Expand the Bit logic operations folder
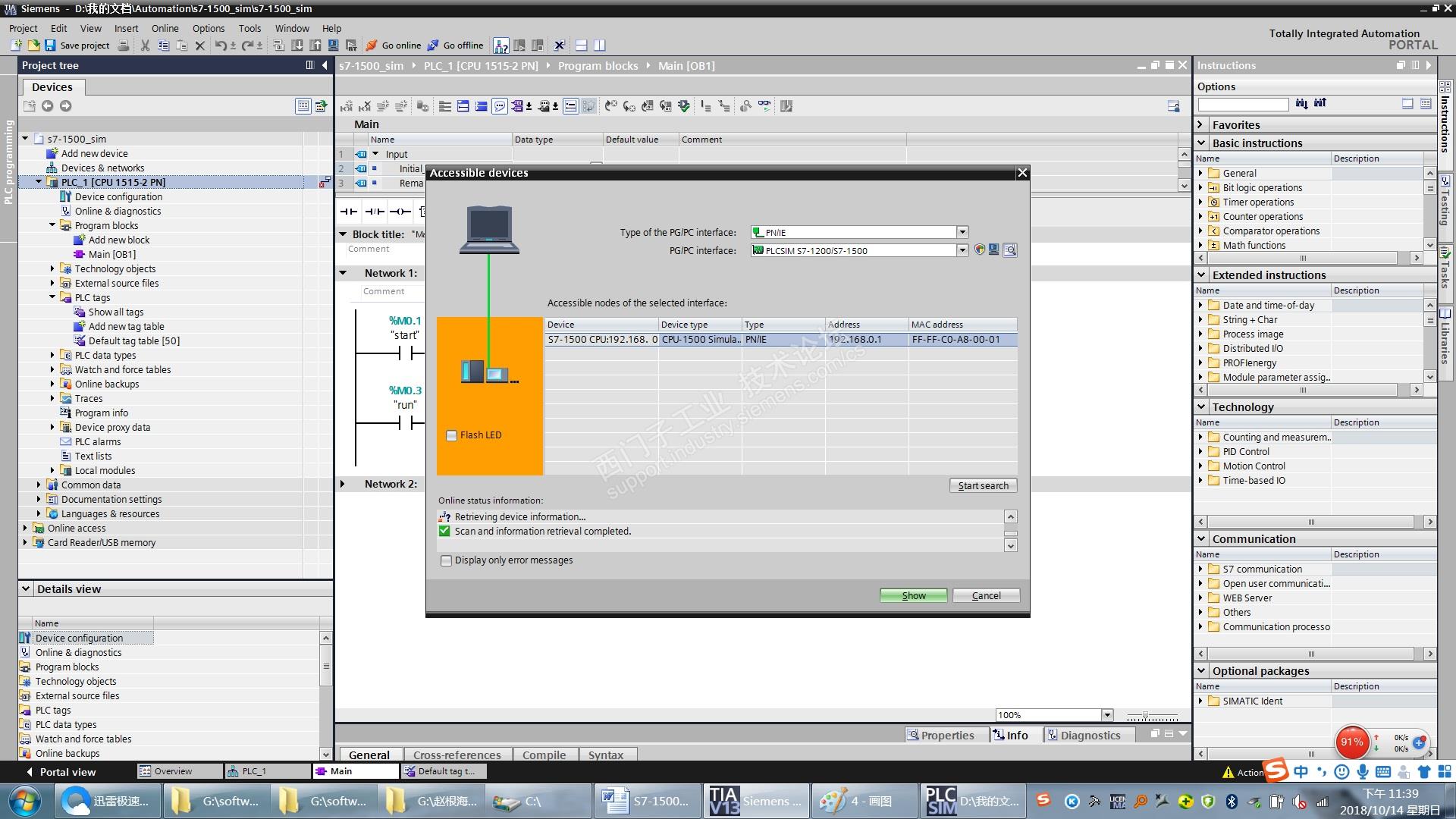The height and width of the screenshot is (819, 1456). pyautogui.click(x=1200, y=187)
